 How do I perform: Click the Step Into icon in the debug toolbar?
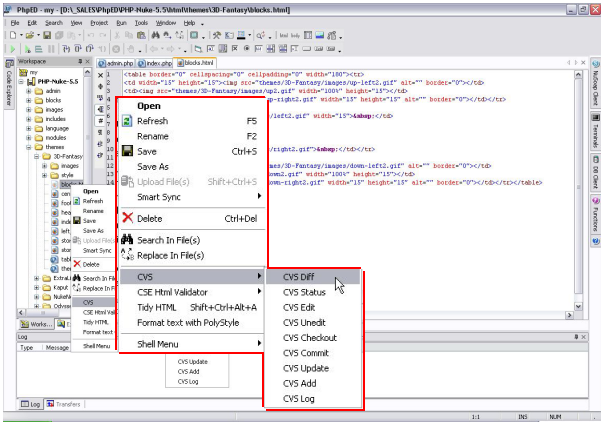click(66, 49)
